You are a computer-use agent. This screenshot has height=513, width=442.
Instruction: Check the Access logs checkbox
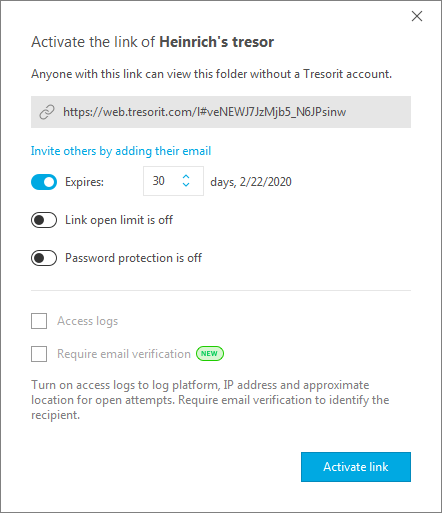click(x=39, y=321)
